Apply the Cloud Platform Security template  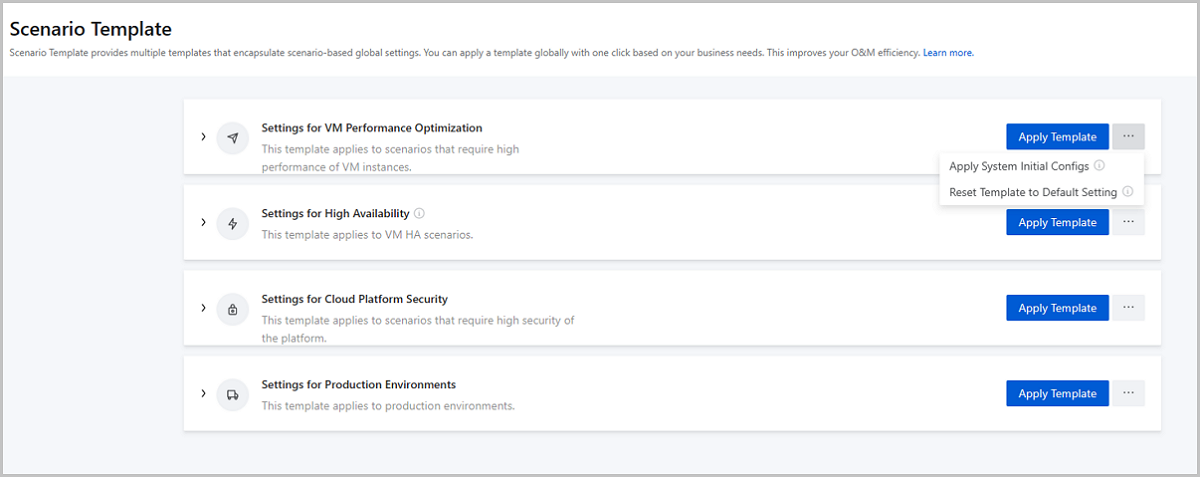(1057, 308)
